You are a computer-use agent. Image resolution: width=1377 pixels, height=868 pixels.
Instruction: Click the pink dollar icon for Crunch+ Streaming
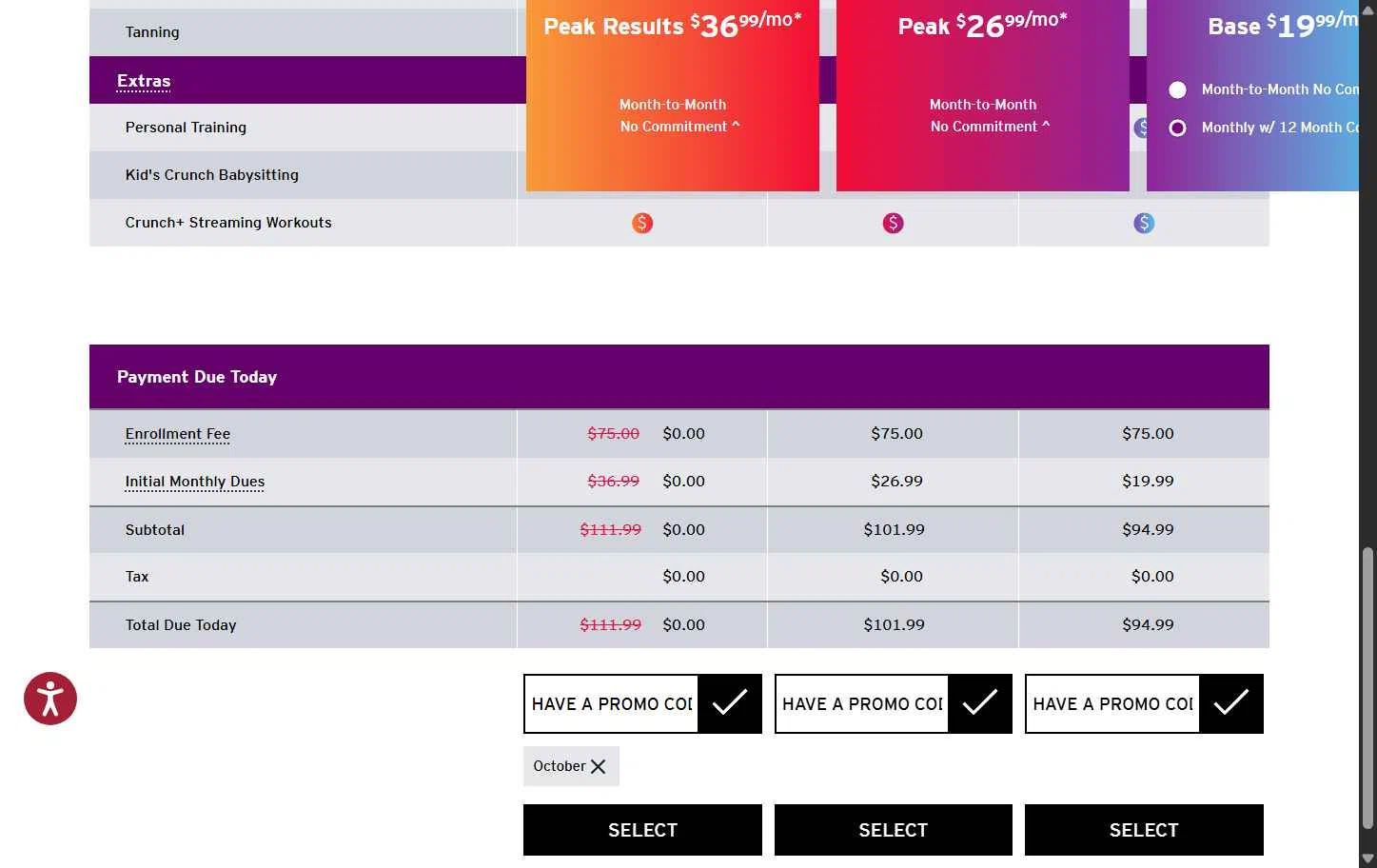(x=893, y=223)
